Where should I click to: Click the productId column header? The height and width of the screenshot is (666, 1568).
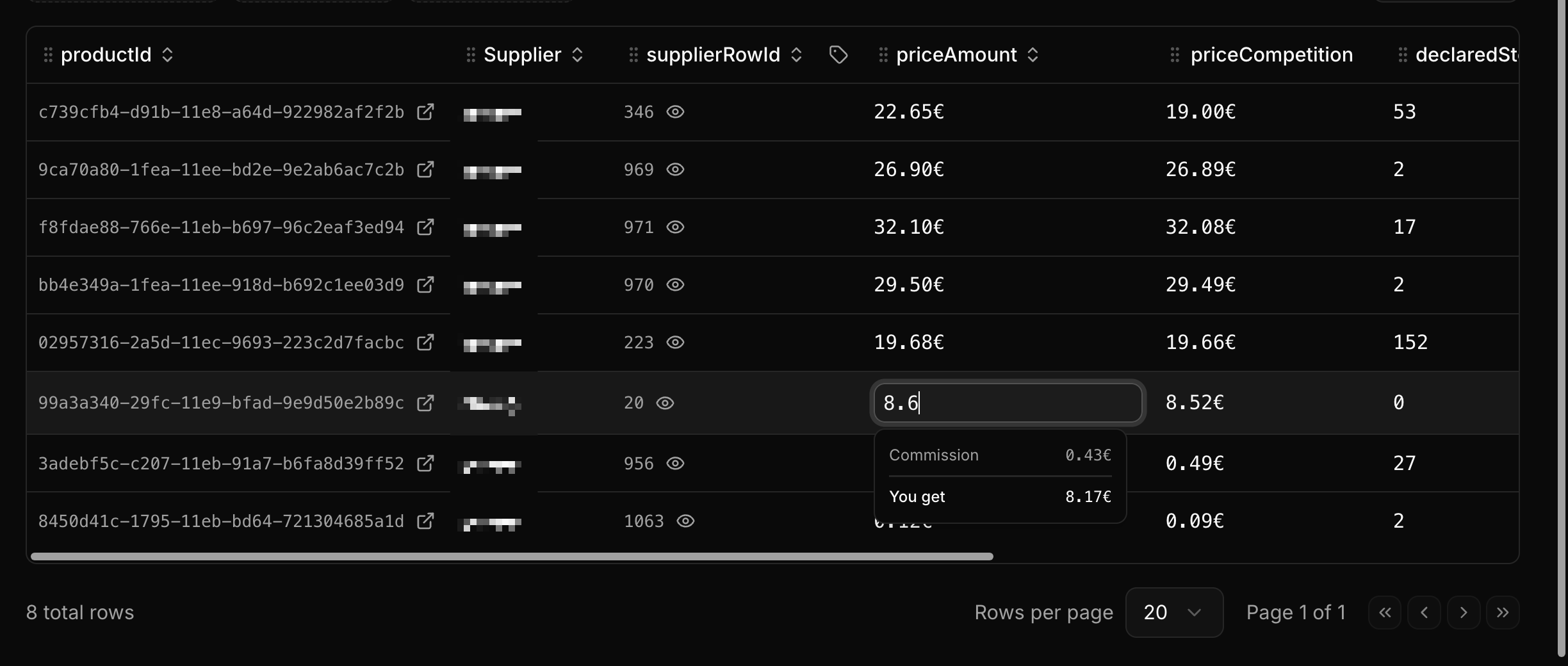[x=106, y=55]
